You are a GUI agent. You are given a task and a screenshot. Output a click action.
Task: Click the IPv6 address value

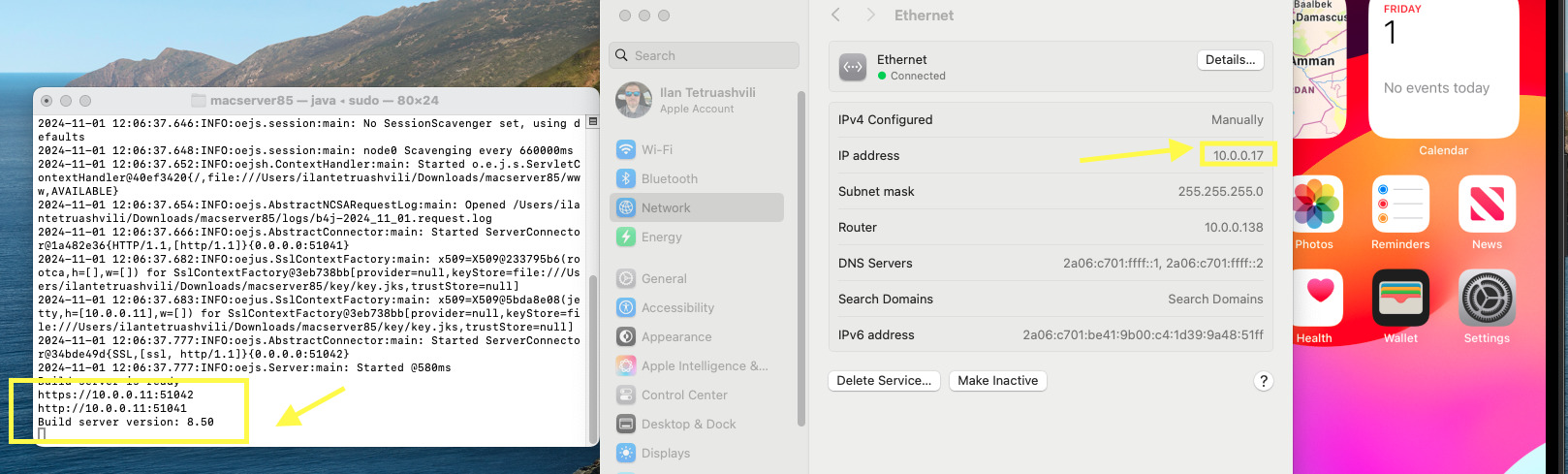(x=1143, y=334)
